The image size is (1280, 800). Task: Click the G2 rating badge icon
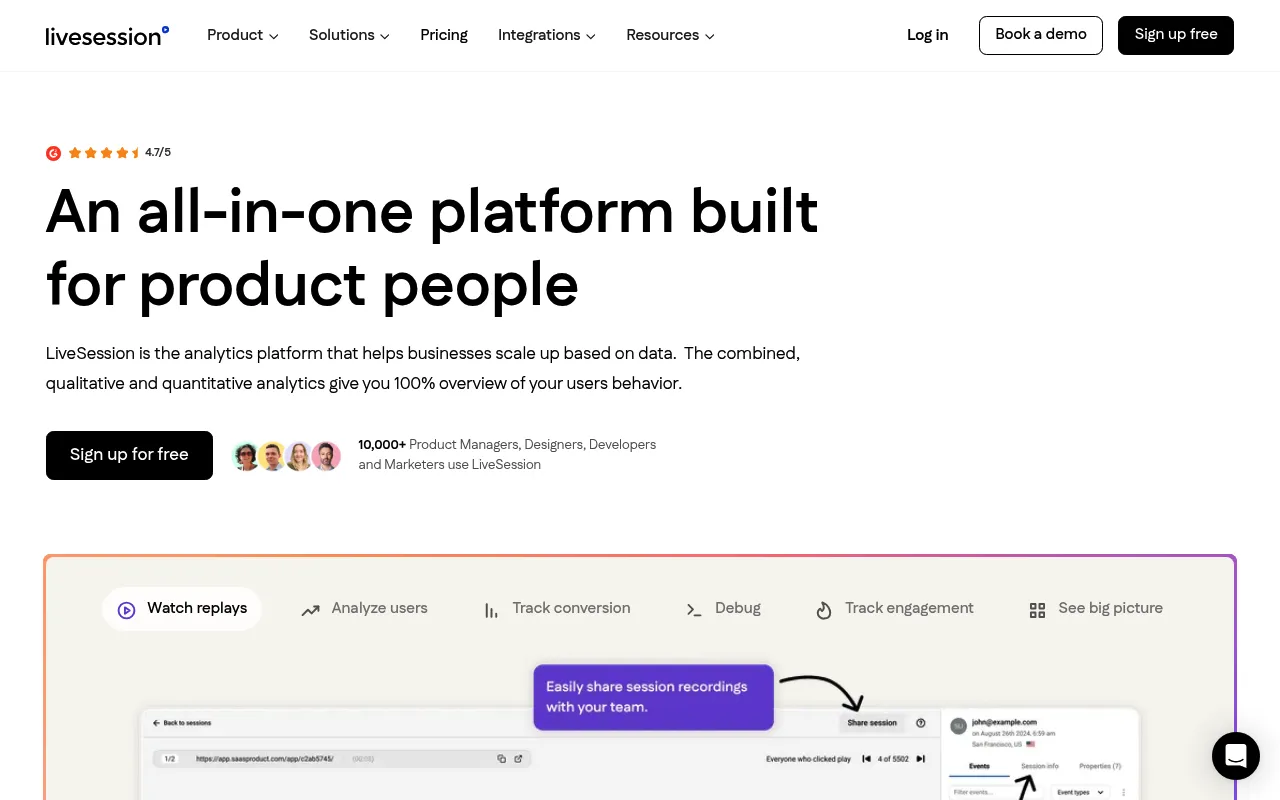coord(54,153)
